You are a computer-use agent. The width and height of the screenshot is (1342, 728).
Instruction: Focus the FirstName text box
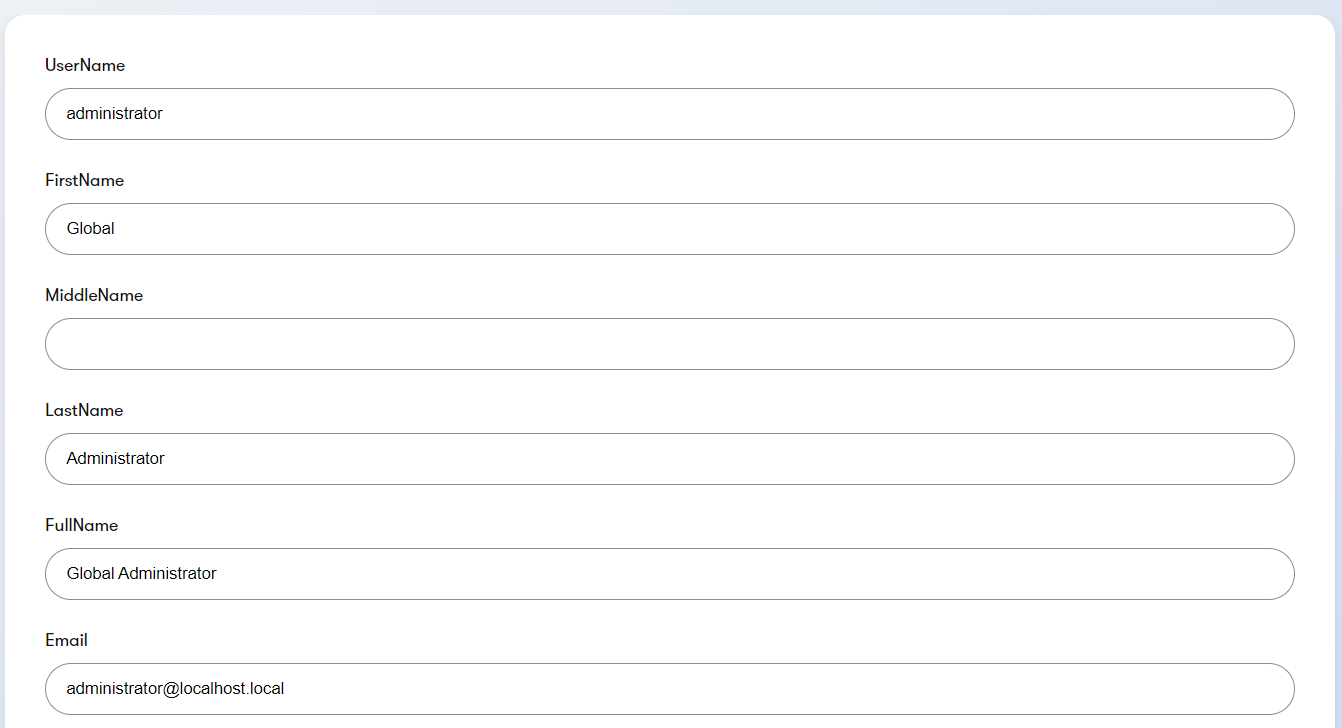670,229
